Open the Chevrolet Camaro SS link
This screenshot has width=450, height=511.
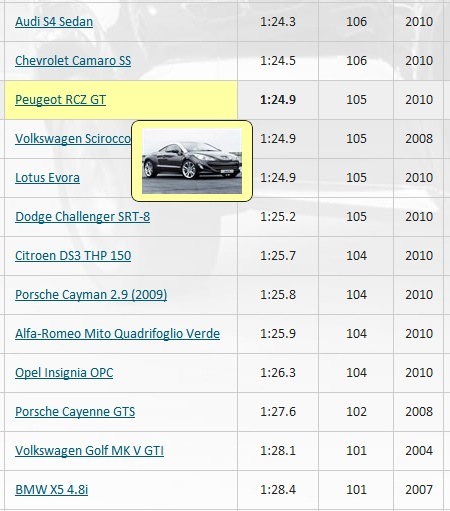tap(73, 61)
